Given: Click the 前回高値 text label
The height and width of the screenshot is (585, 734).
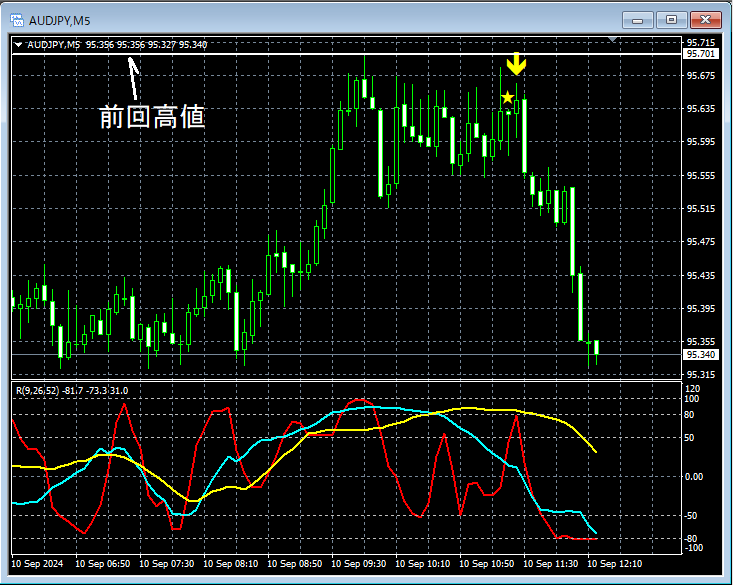Looking at the screenshot, I should [152, 117].
